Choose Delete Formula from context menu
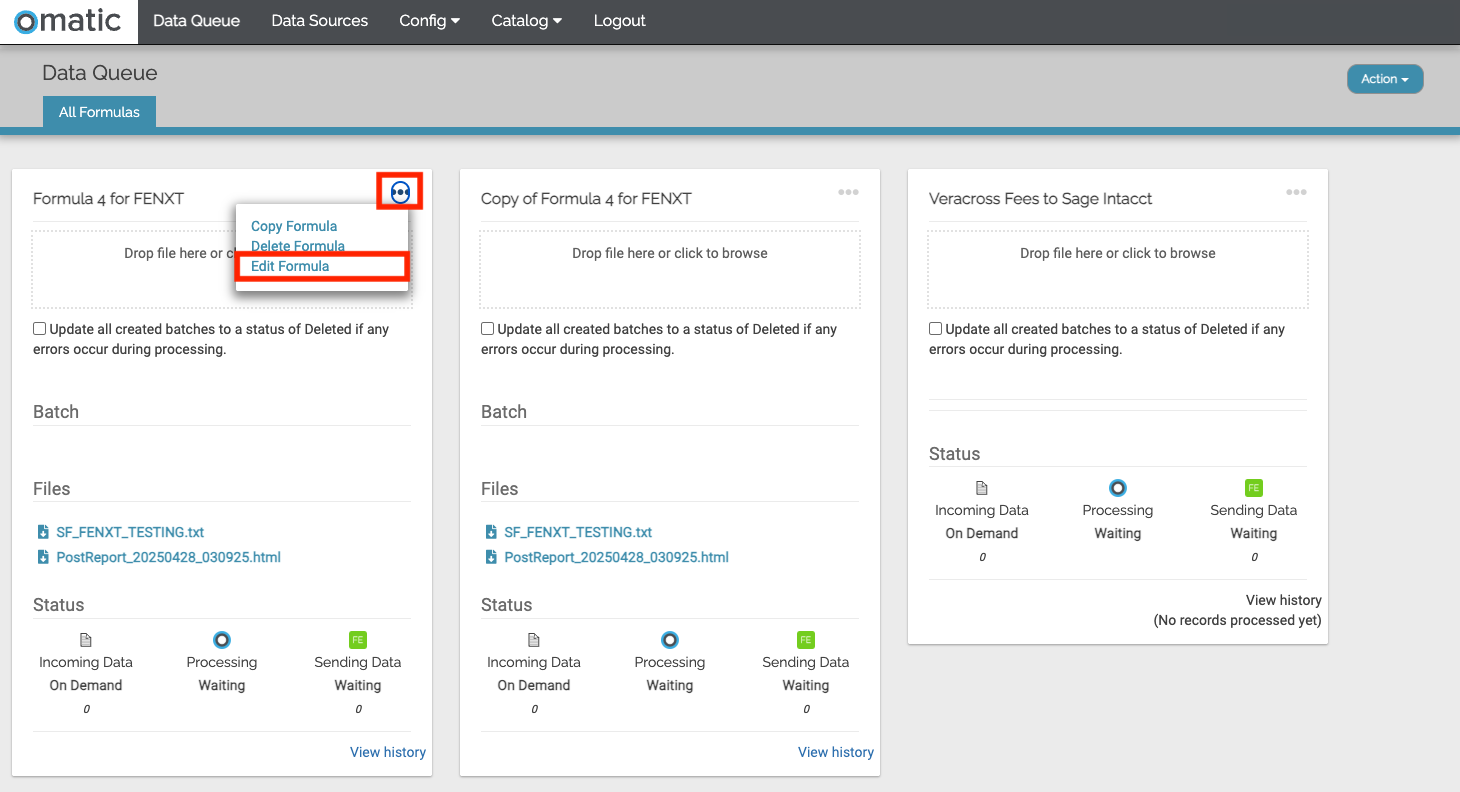 pyautogui.click(x=298, y=246)
